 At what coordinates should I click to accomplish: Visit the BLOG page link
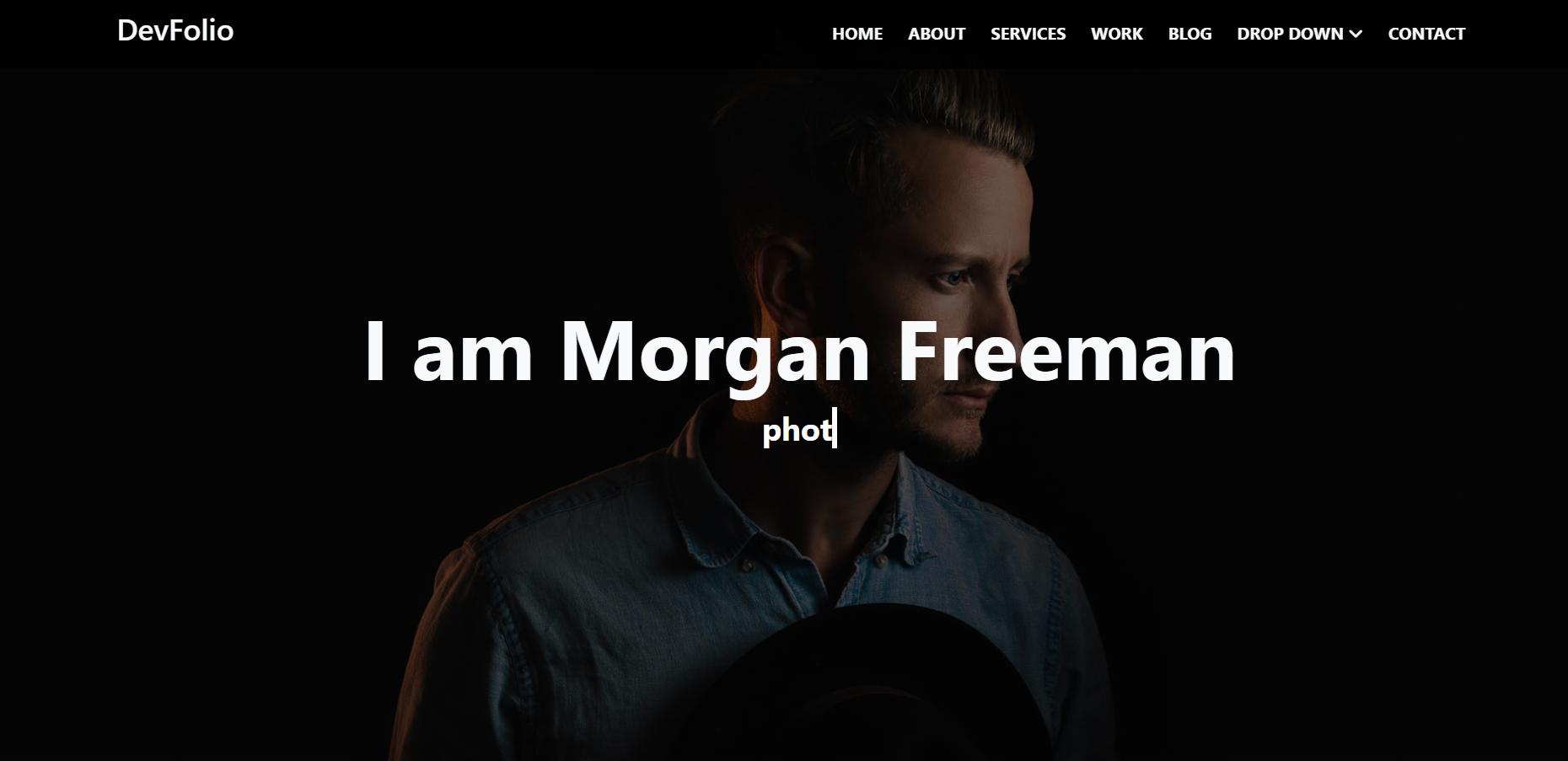click(x=1189, y=34)
